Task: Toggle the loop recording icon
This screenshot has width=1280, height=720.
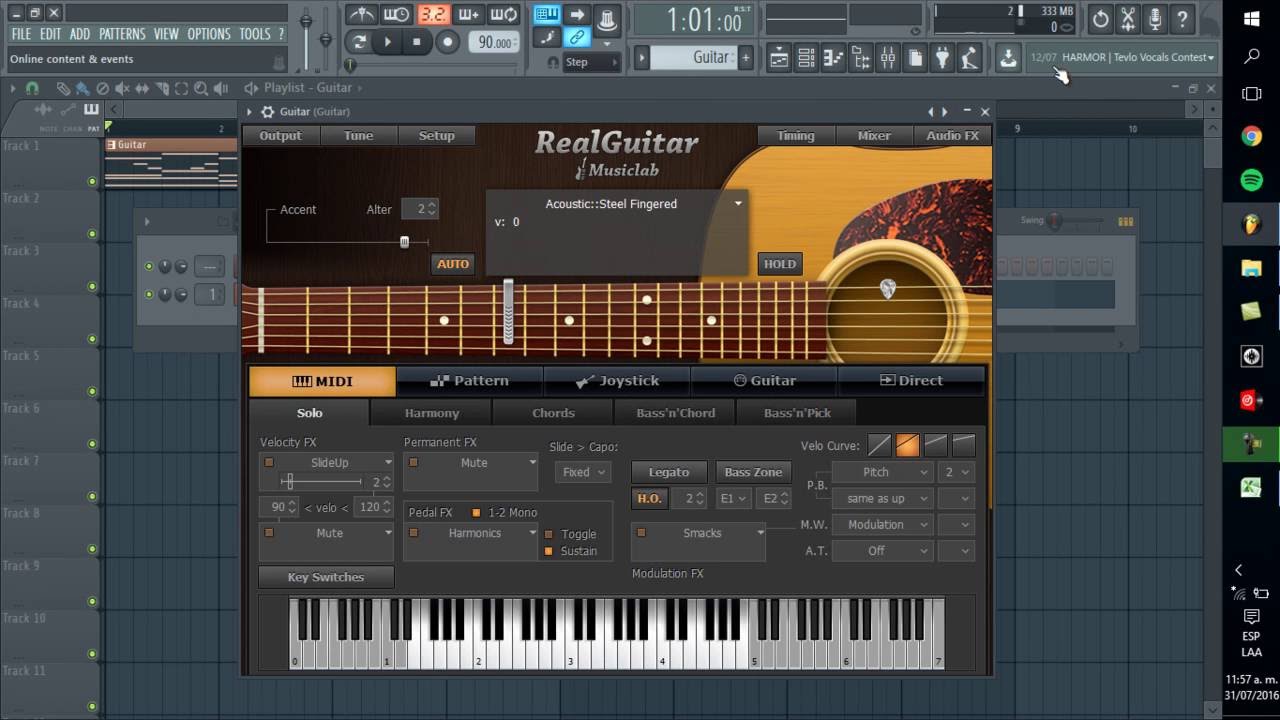Action: pyautogui.click(x=504, y=15)
